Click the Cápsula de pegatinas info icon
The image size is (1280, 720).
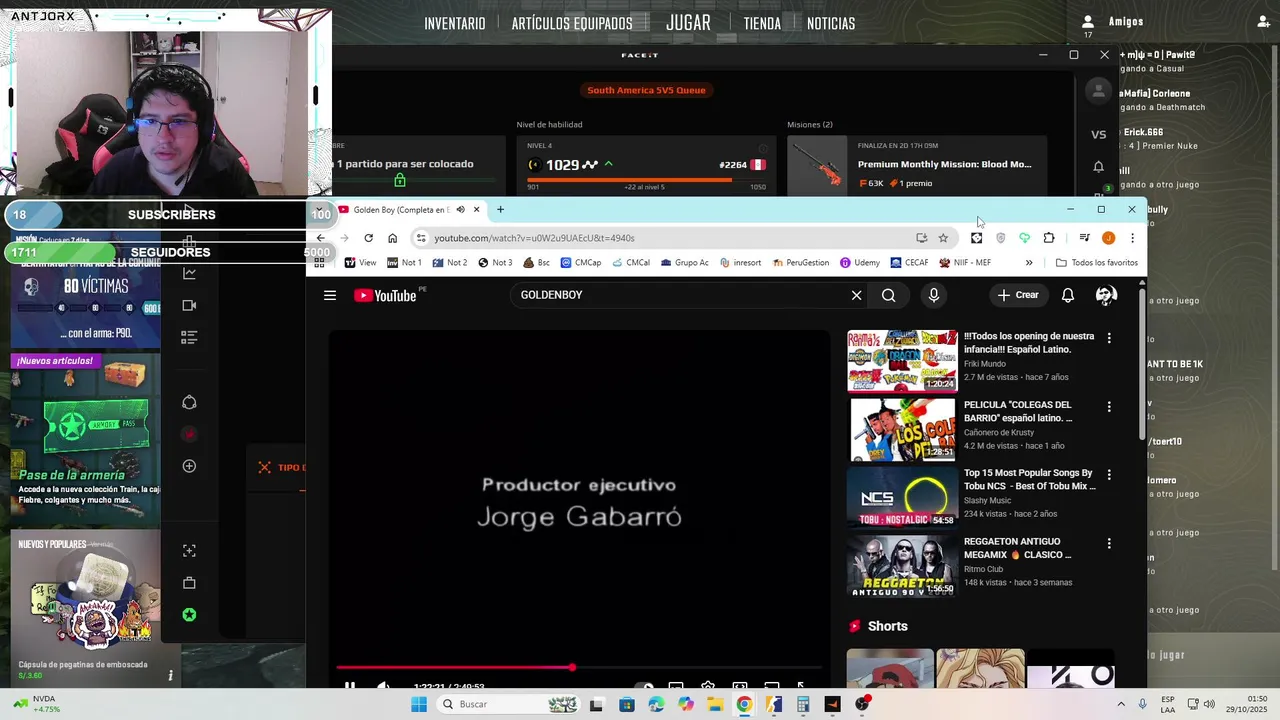click(x=170, y=676)
